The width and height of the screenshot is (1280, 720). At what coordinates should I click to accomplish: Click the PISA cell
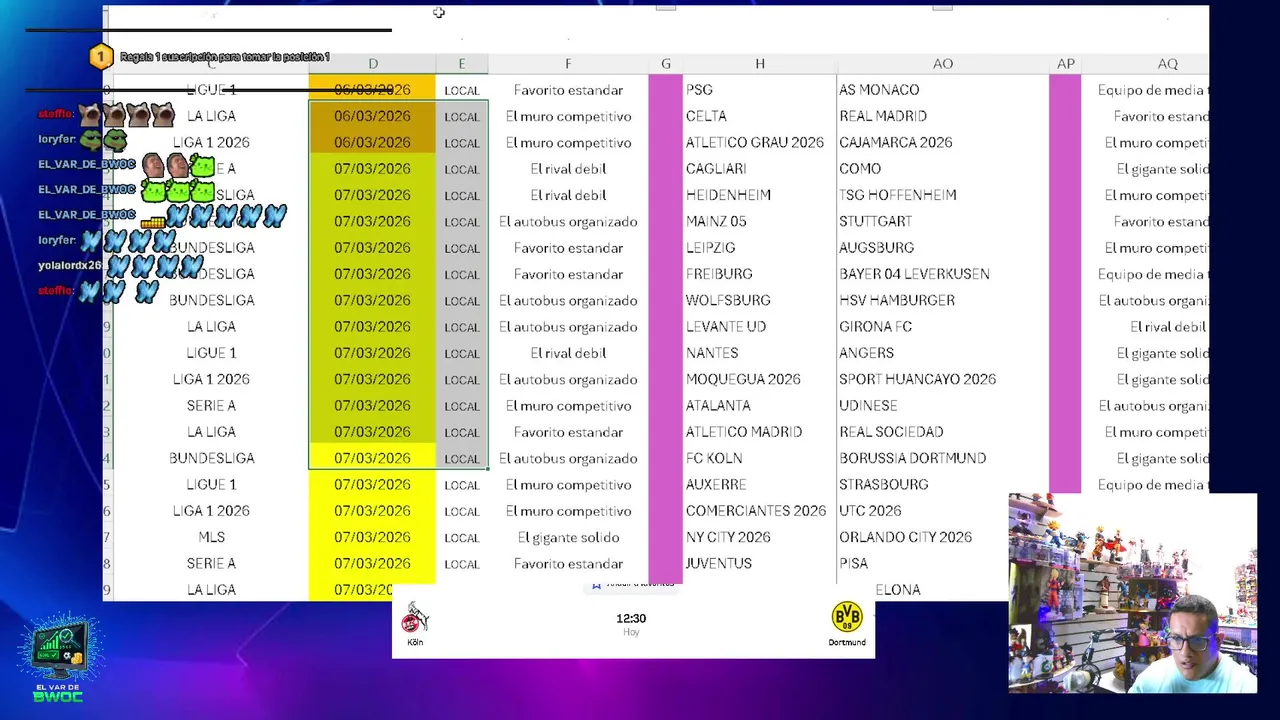[922, 564]
